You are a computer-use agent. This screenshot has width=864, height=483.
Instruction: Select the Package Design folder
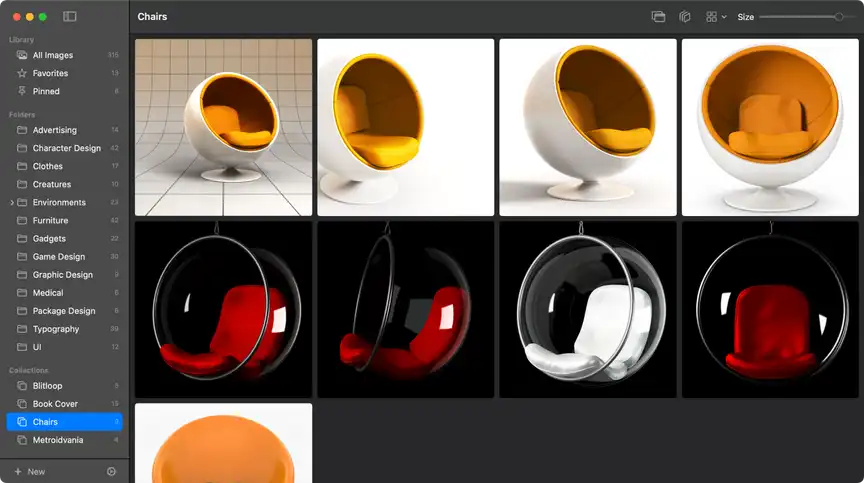click(x=64, y=311)
